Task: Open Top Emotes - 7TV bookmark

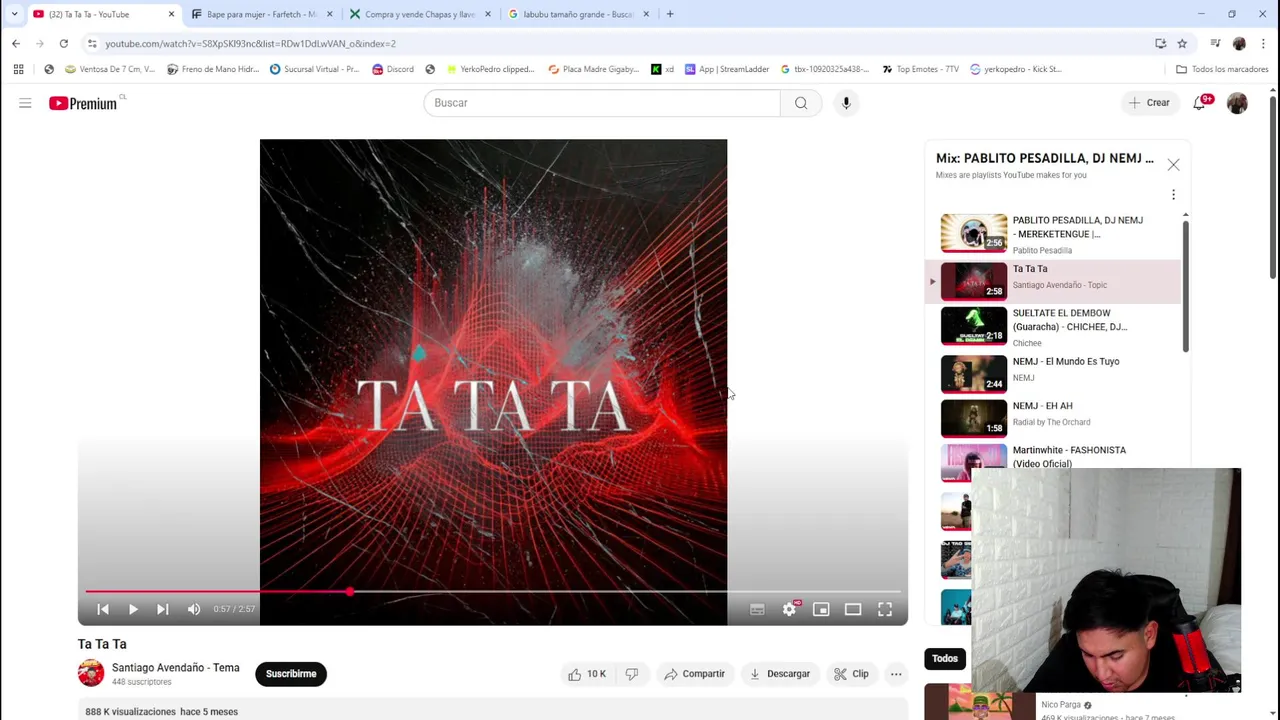Action: click(920, 69)
